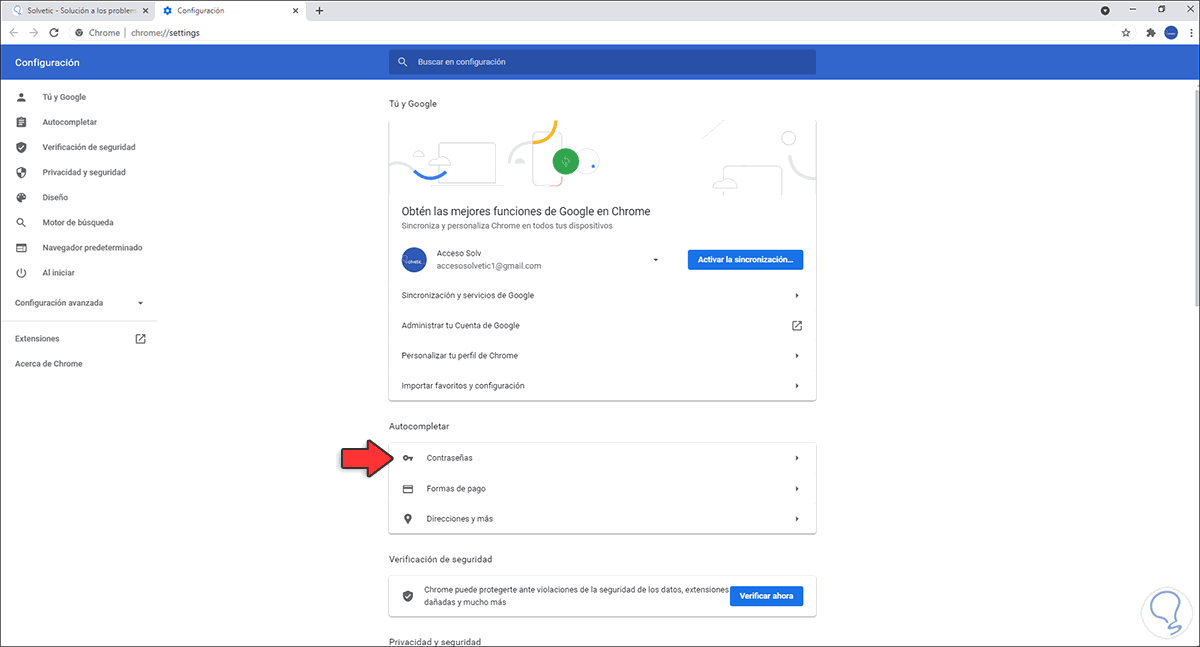Click the external link icon for Administrar tu Cuenta de Google
This screenshot has height=647, width=1200.
click(x=797, y=326)
